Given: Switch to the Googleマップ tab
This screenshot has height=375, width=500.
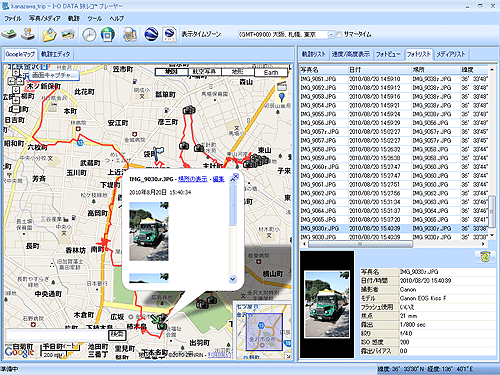Looking at the screenshot, I should point(20,54).
